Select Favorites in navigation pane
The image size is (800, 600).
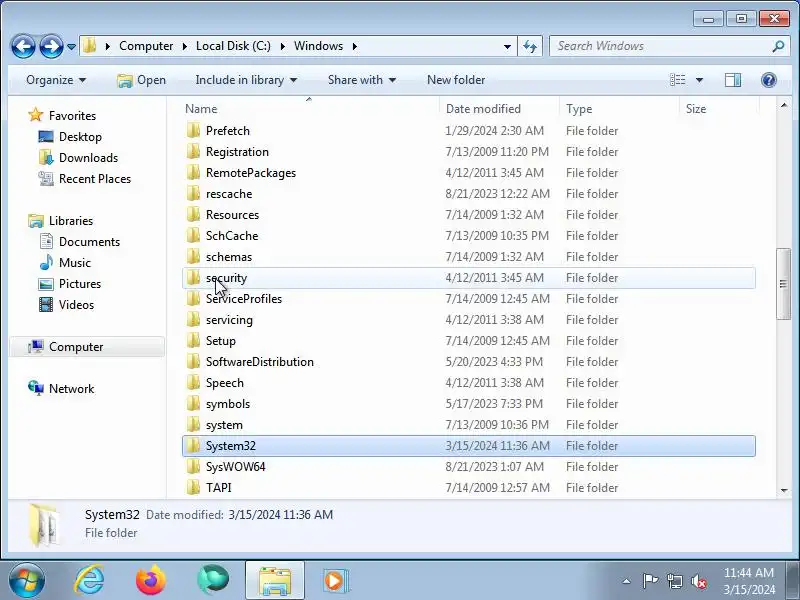coord(72,116)
